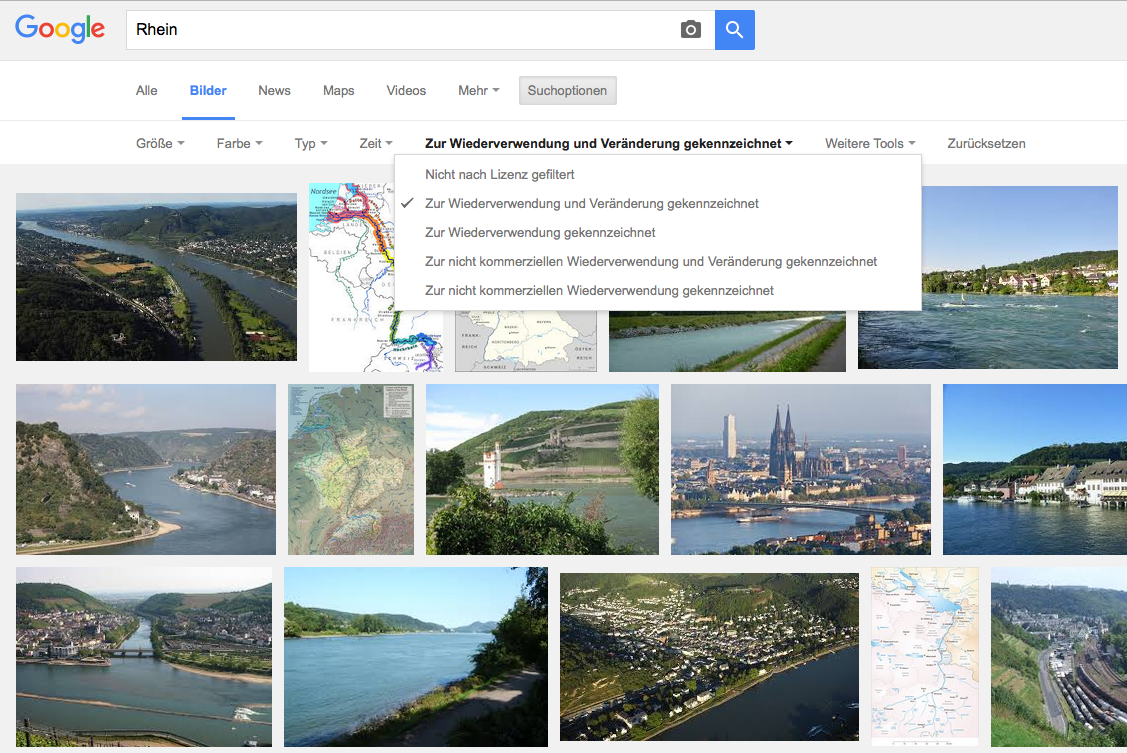1127x753 pixels.
Task: Open the Größe filter dropdown
Action: tap(160, 143)
